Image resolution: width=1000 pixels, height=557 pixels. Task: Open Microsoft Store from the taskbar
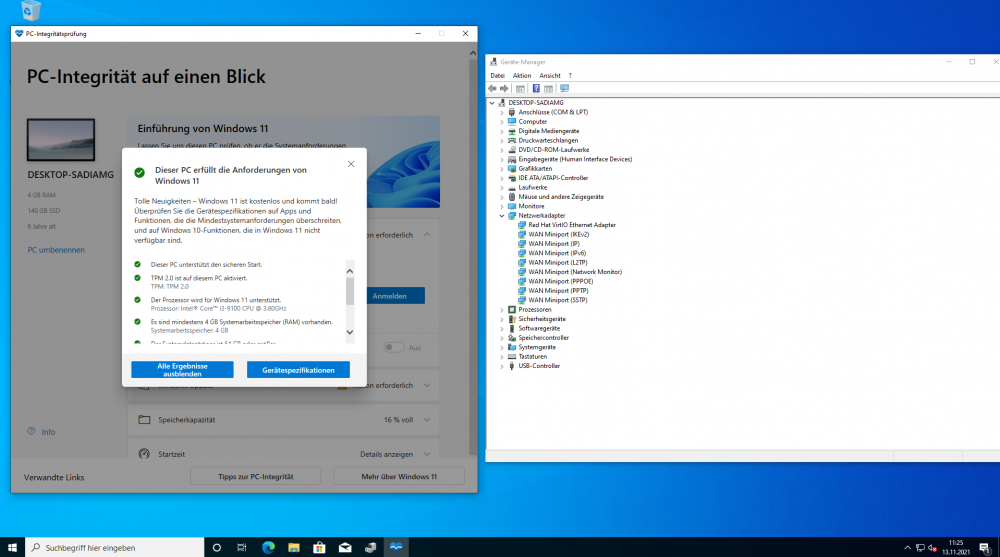coord(320,547)
